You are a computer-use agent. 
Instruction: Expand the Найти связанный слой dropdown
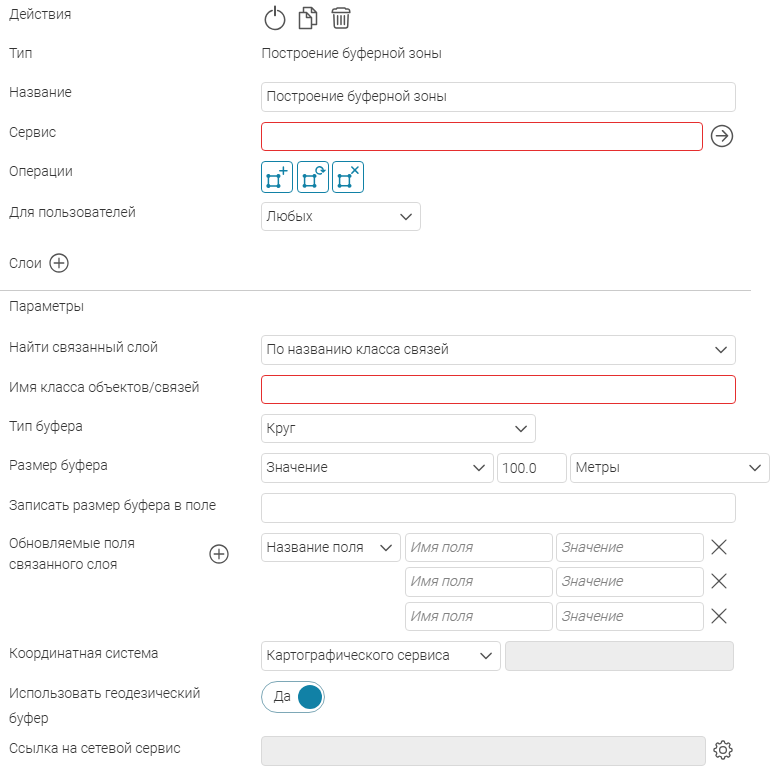click(498, 350)
